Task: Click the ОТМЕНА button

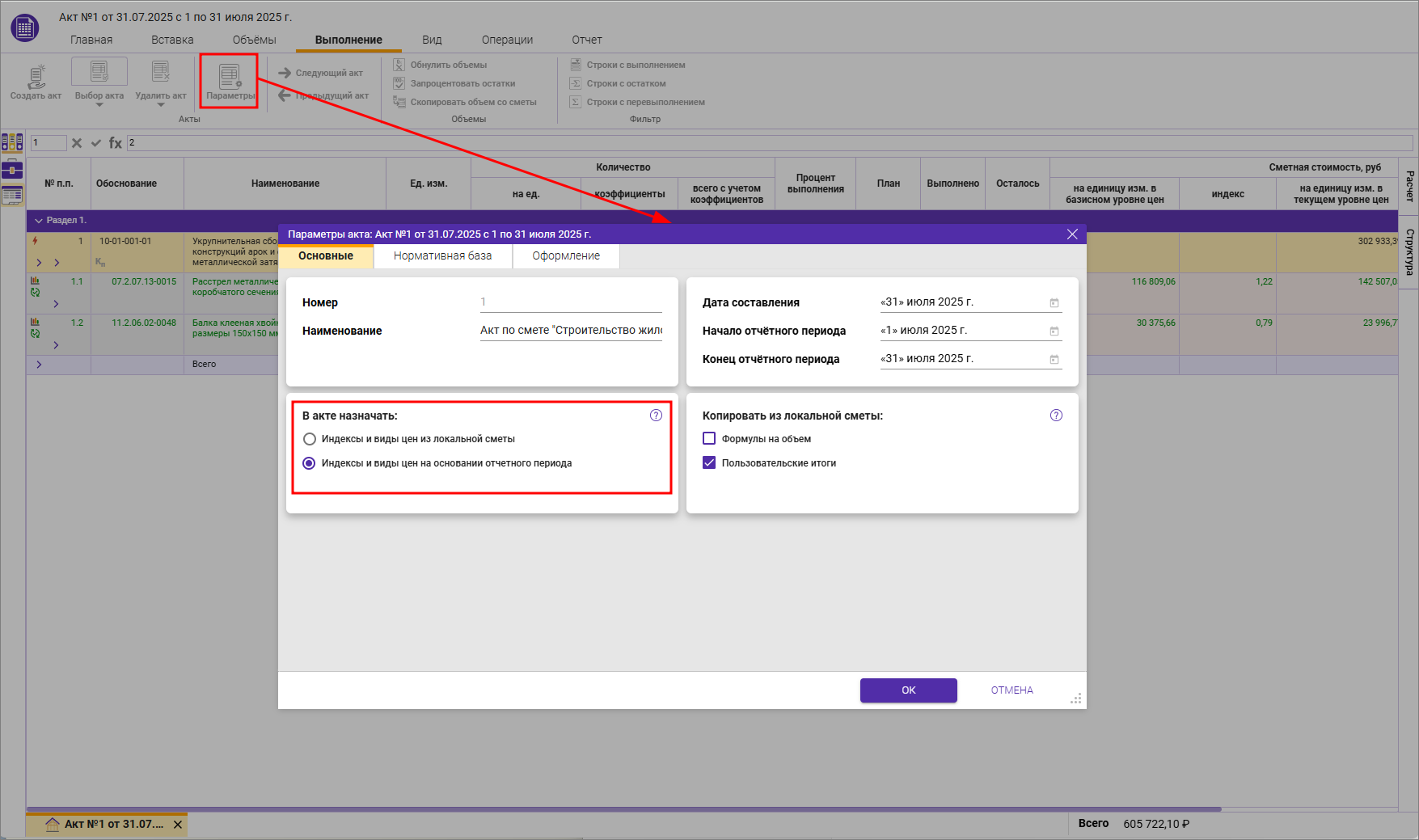Action: 1011,690
